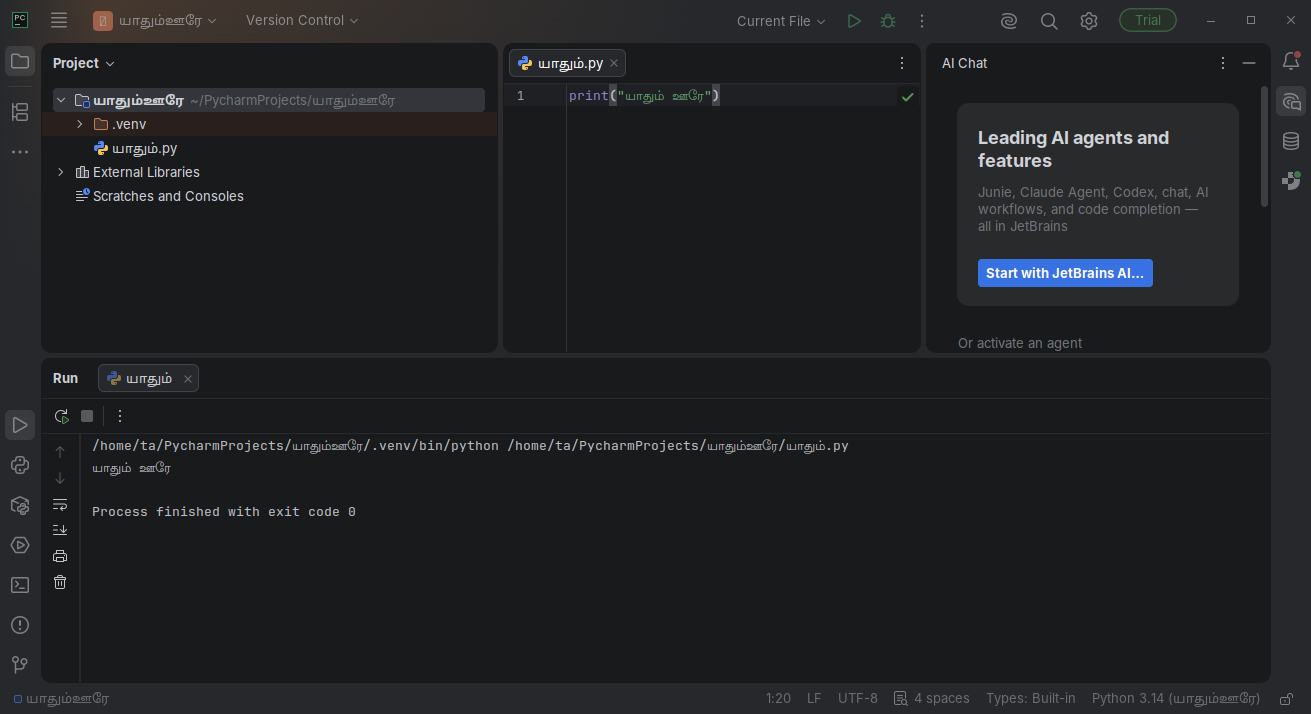Viewport: 1311px width, 714px height.
Task: Open IDE settings gear
Action: pyautogui.click(x=1089, y=20)
